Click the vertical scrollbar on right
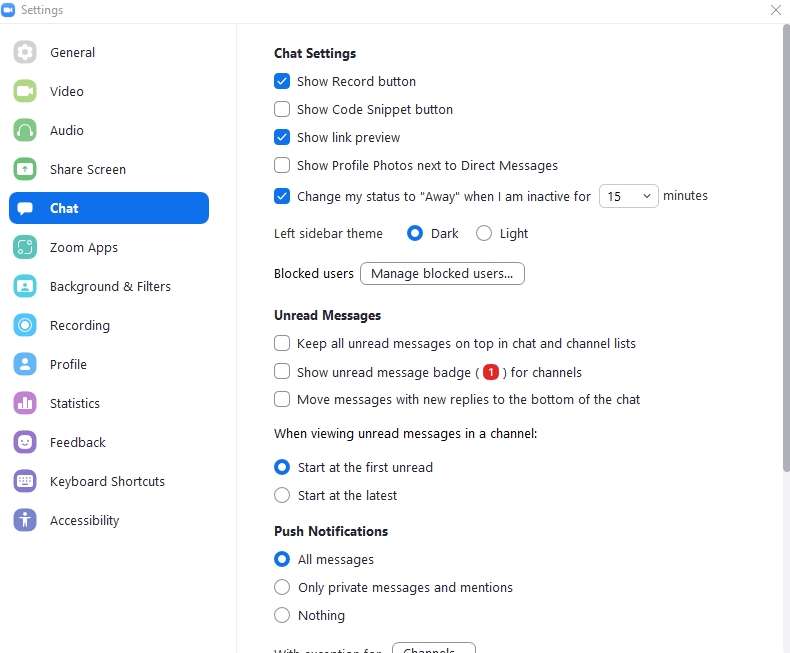This screenshot has height=653, width=790. [x=784, y=250]
